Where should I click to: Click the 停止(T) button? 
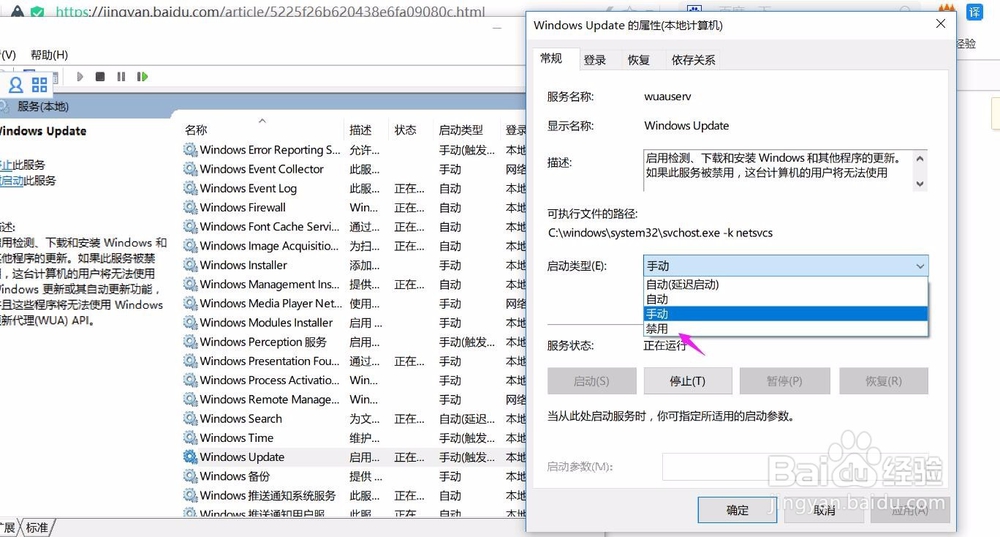[x=688, y=381]
